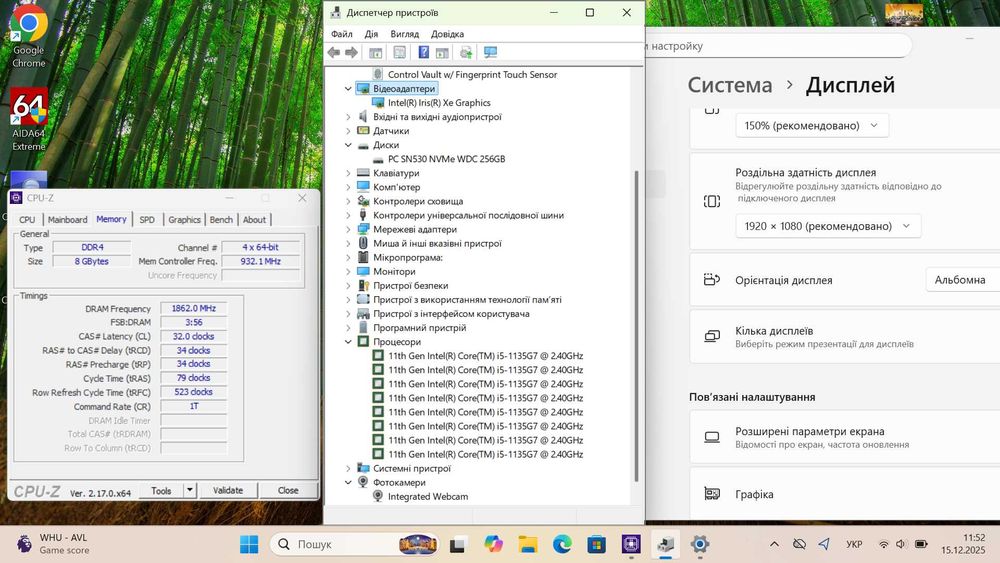Open CPU-Z Tools dropdown arrow
Image resolution: width=1000 pixels, height=563 pixels.
189,490
